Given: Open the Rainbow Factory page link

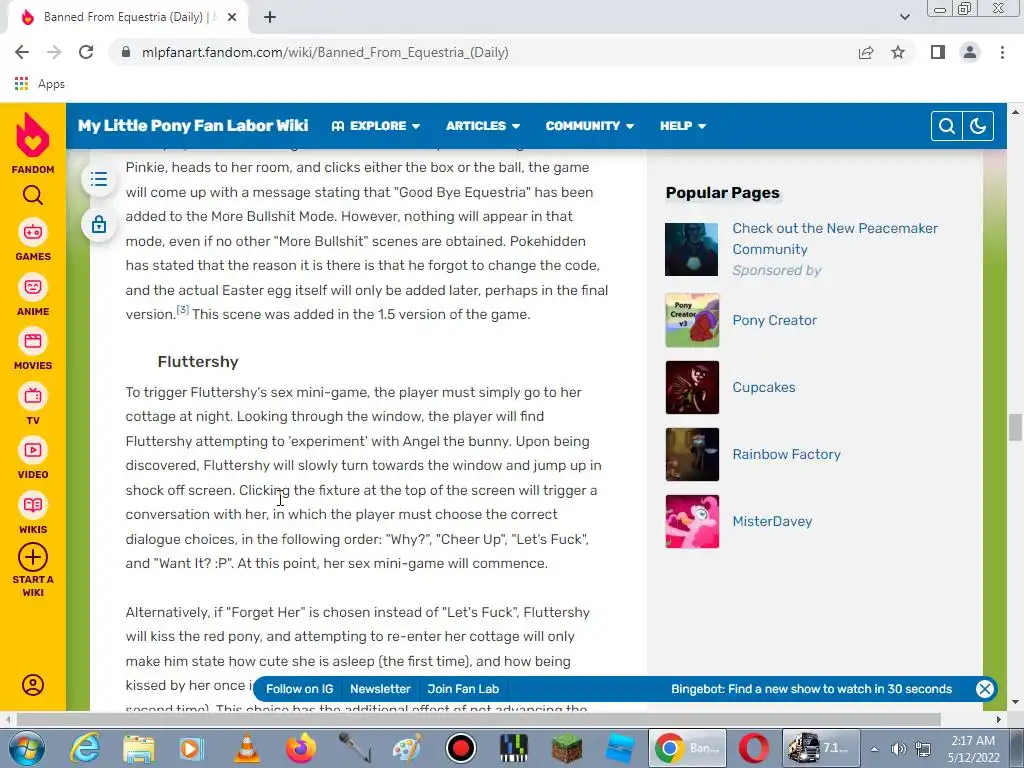Looking at the screenshot, I should pos(786,455).
